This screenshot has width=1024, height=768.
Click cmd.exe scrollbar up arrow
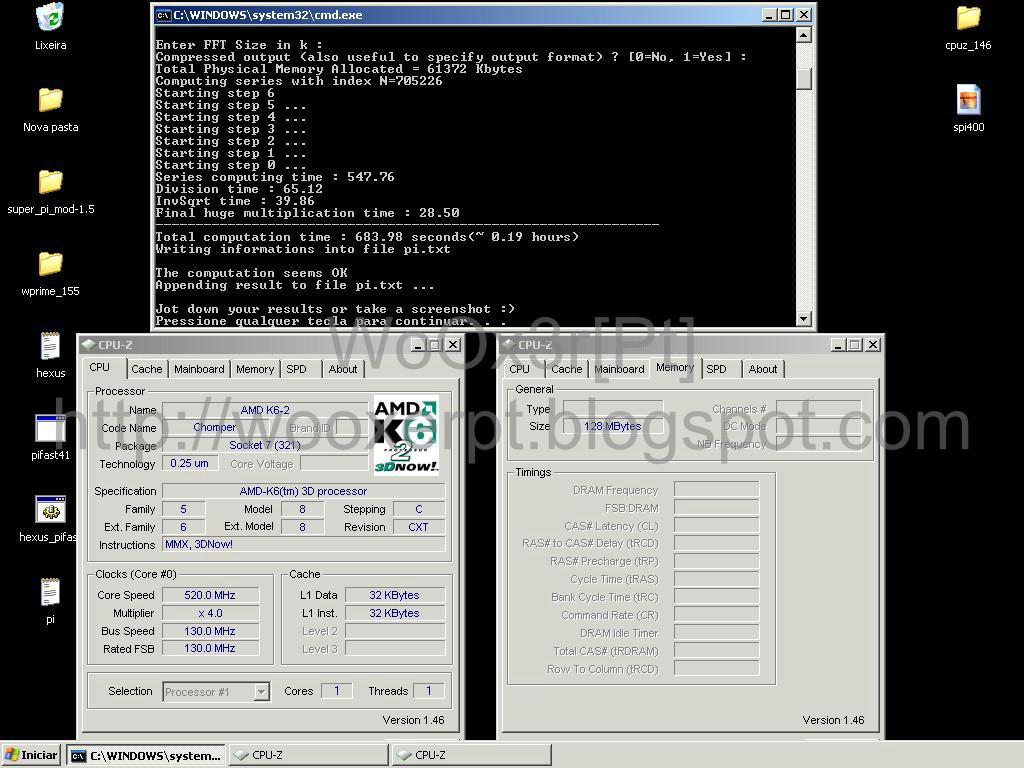pyautogui.click(x=804, y=34)
